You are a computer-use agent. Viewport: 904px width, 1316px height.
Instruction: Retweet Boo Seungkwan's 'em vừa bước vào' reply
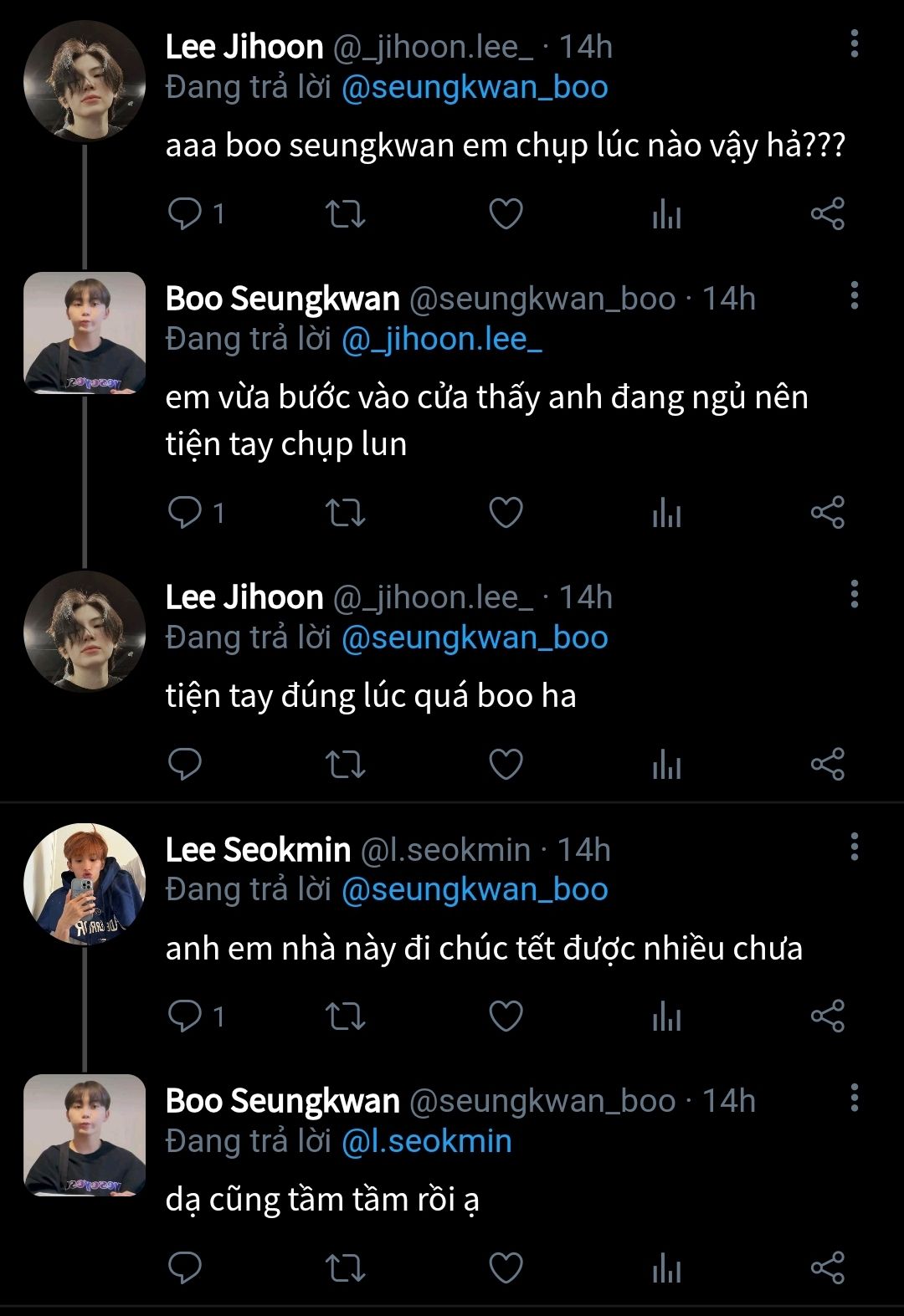pyautogui.click(x=345, y=512)
